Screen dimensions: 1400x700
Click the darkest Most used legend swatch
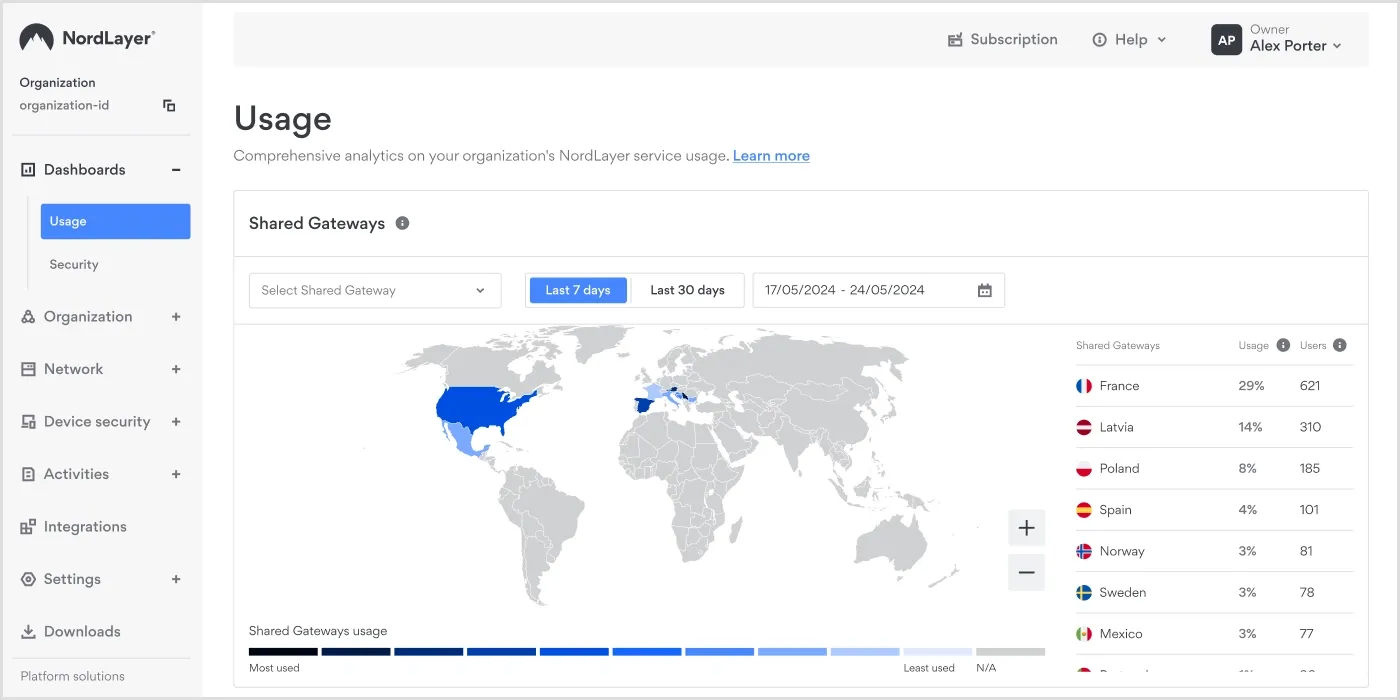coord(283,652)
